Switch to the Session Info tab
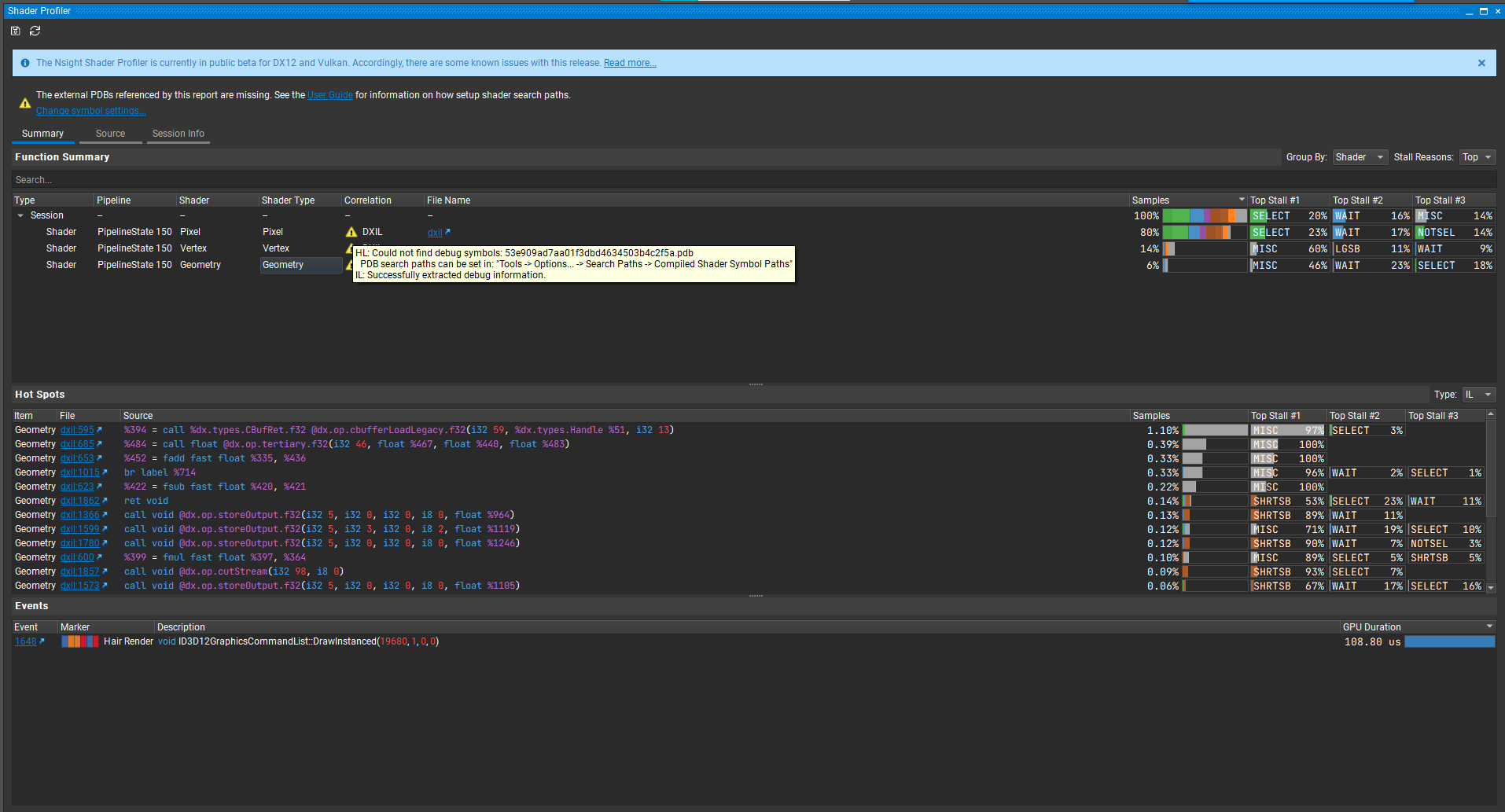Screen dimensions: 1505x812 click(x=178, y=134)
